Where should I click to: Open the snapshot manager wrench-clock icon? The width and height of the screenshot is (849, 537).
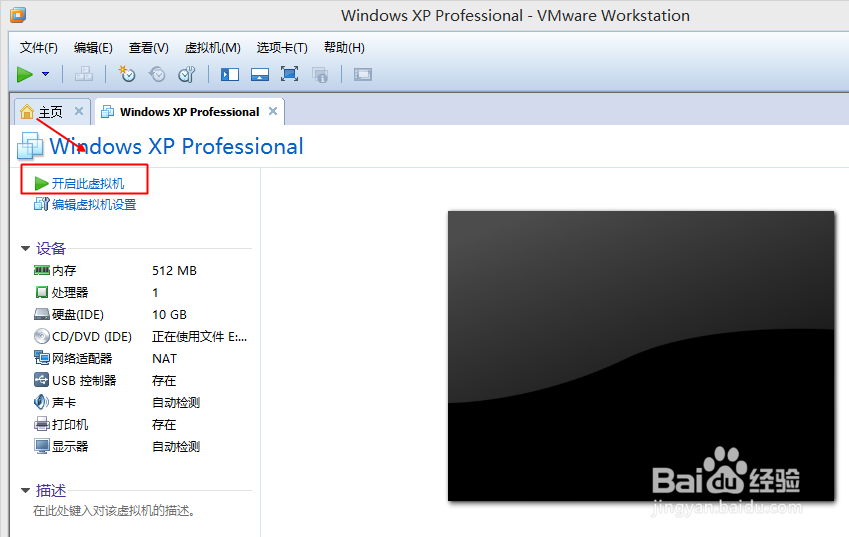click(x=187, y=74)
